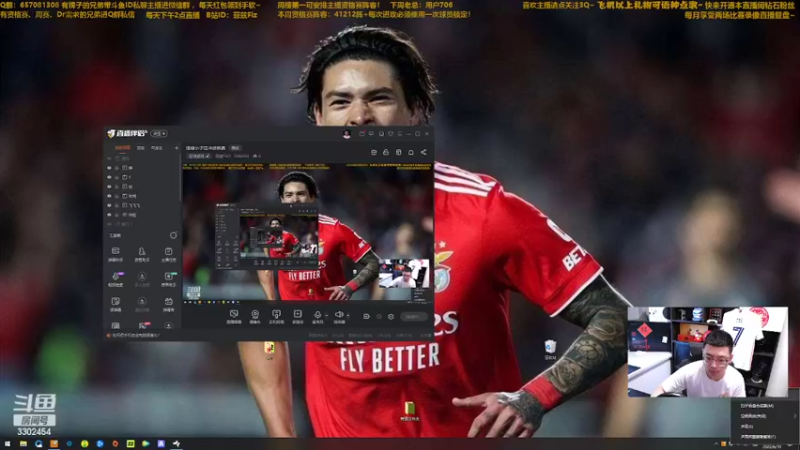The image size is (800, 450).
Task: Open the speaker dropdown arrow in the bottom toolbar
Action: (x=347, y=315)
